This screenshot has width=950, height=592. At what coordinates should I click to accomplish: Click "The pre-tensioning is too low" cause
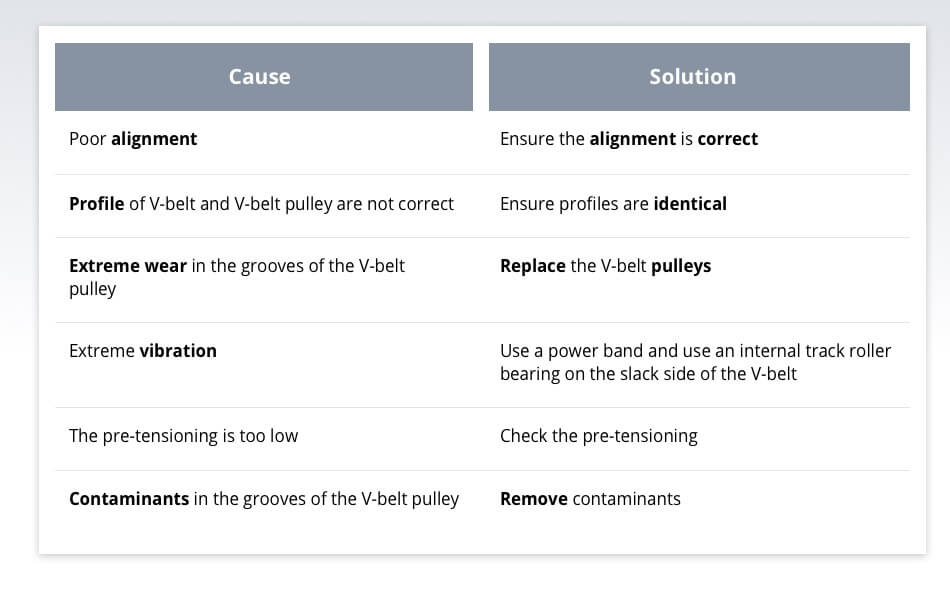(x=183, y=436)
